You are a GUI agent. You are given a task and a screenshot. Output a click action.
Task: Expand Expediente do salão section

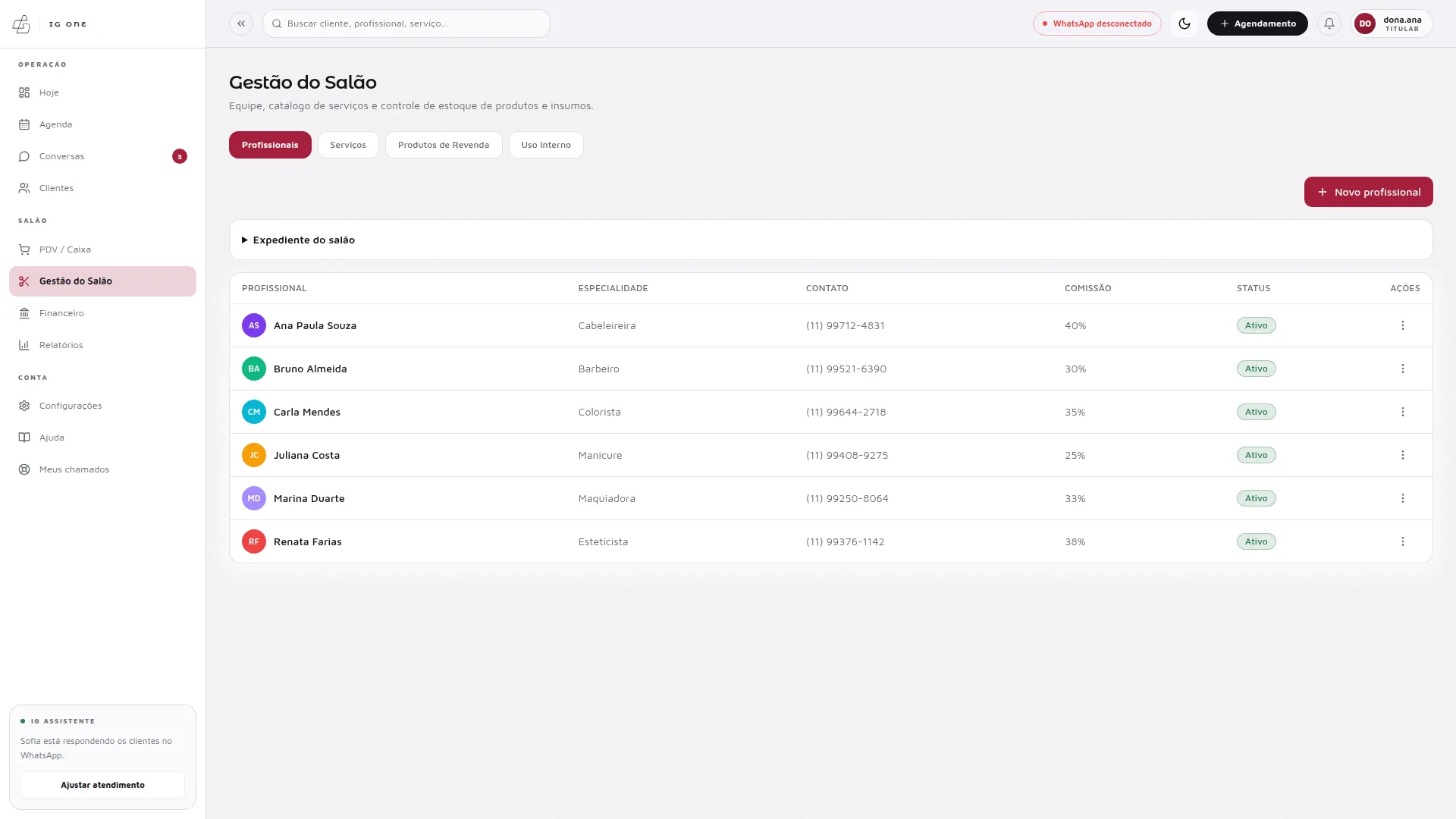coord(298,240)
